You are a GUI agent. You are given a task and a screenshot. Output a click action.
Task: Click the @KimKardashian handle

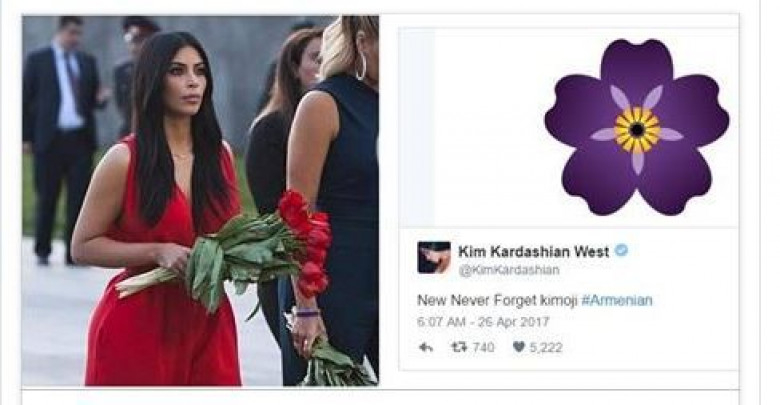point(509,270)
